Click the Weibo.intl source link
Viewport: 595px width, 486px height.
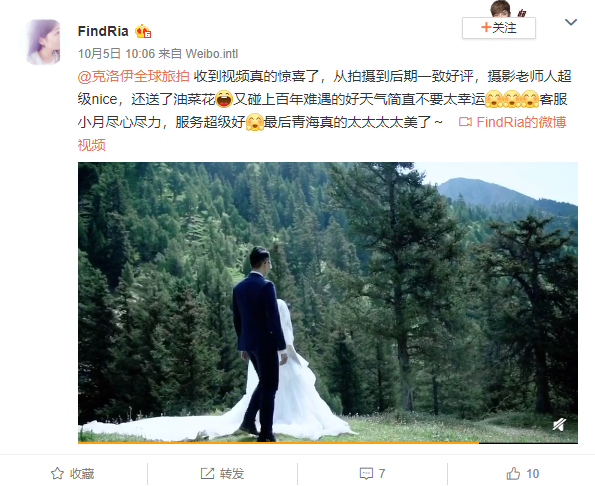[212, 54]
